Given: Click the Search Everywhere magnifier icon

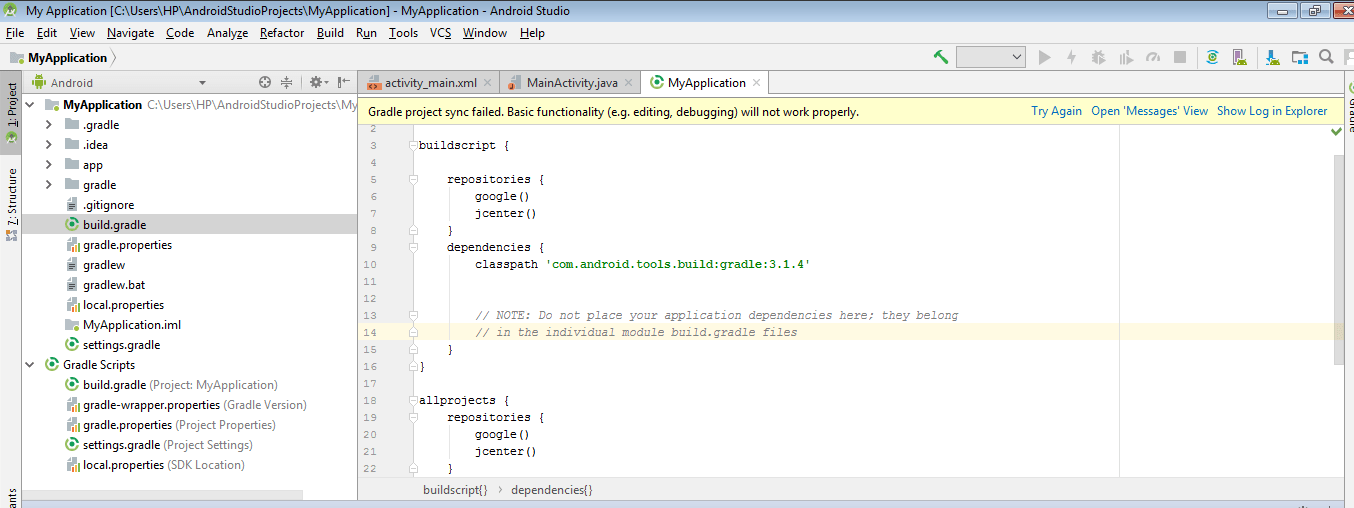Looking at the screenshot, I should pos(1326,57).
